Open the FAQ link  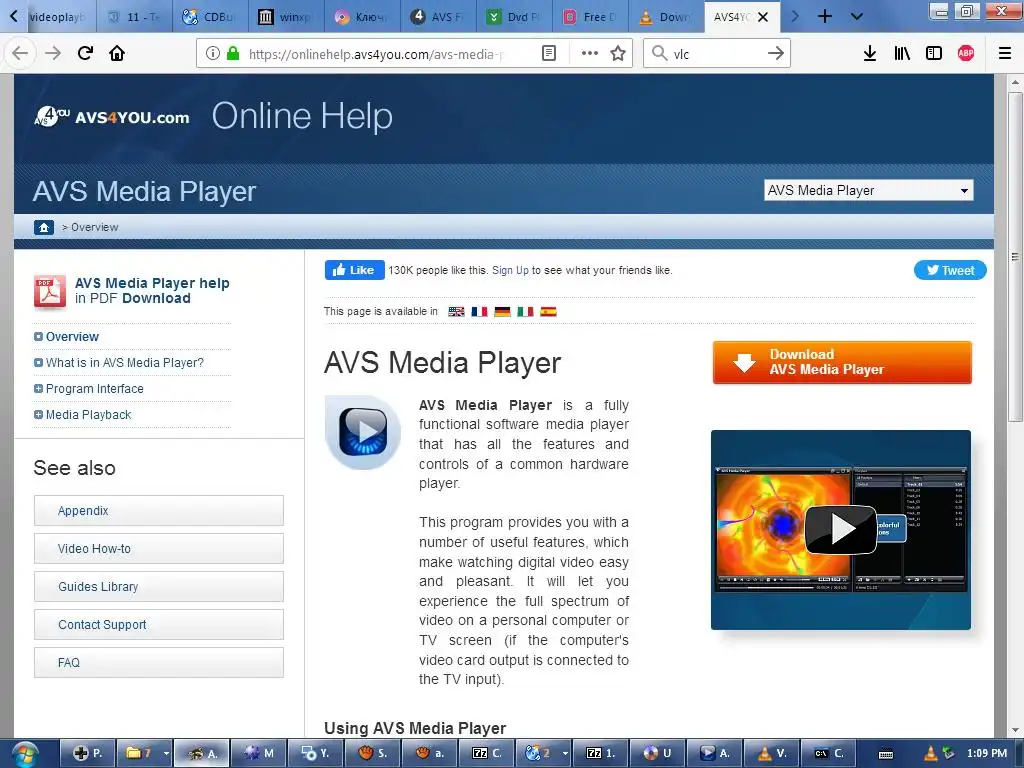coord(159,662)
